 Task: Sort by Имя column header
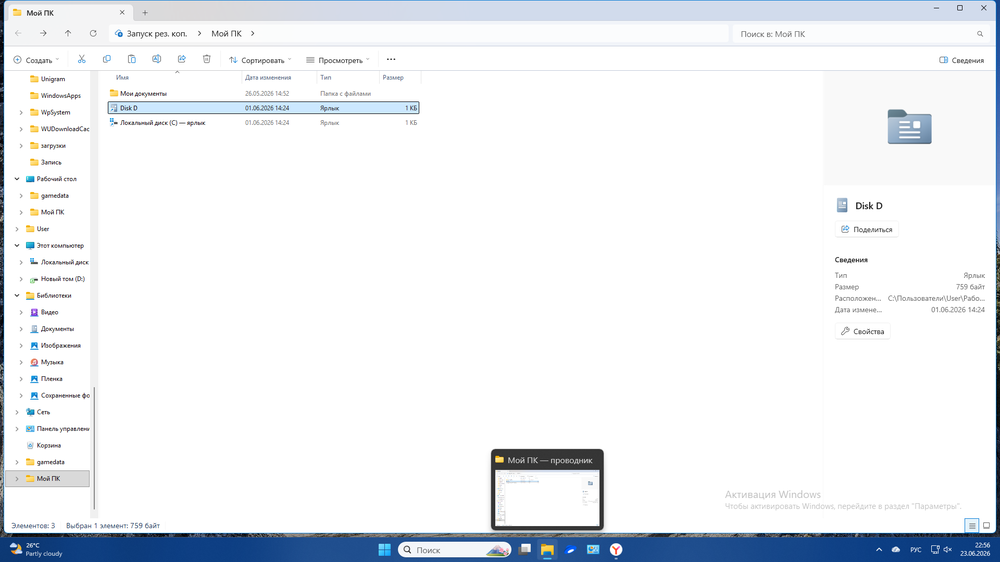pos(177,77)
